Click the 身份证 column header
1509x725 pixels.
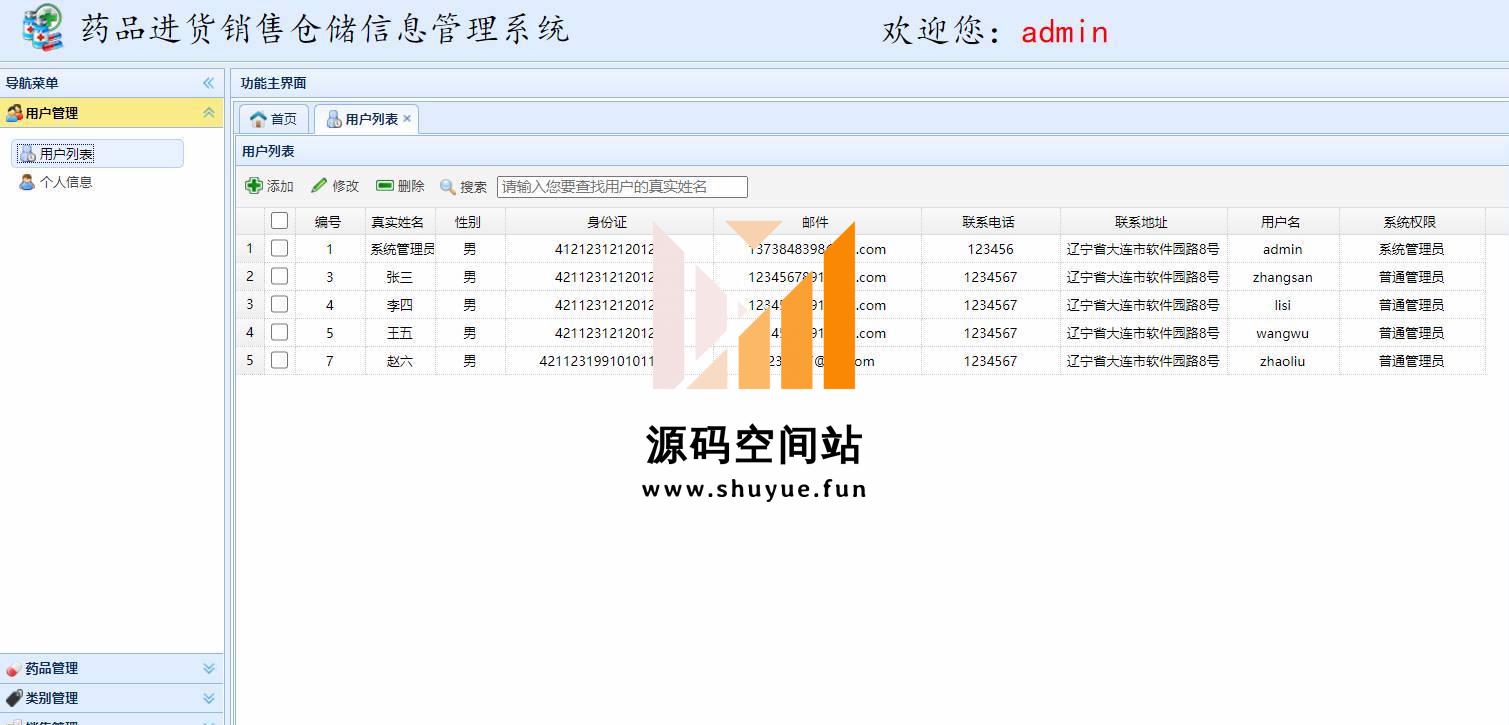(608, 222)
